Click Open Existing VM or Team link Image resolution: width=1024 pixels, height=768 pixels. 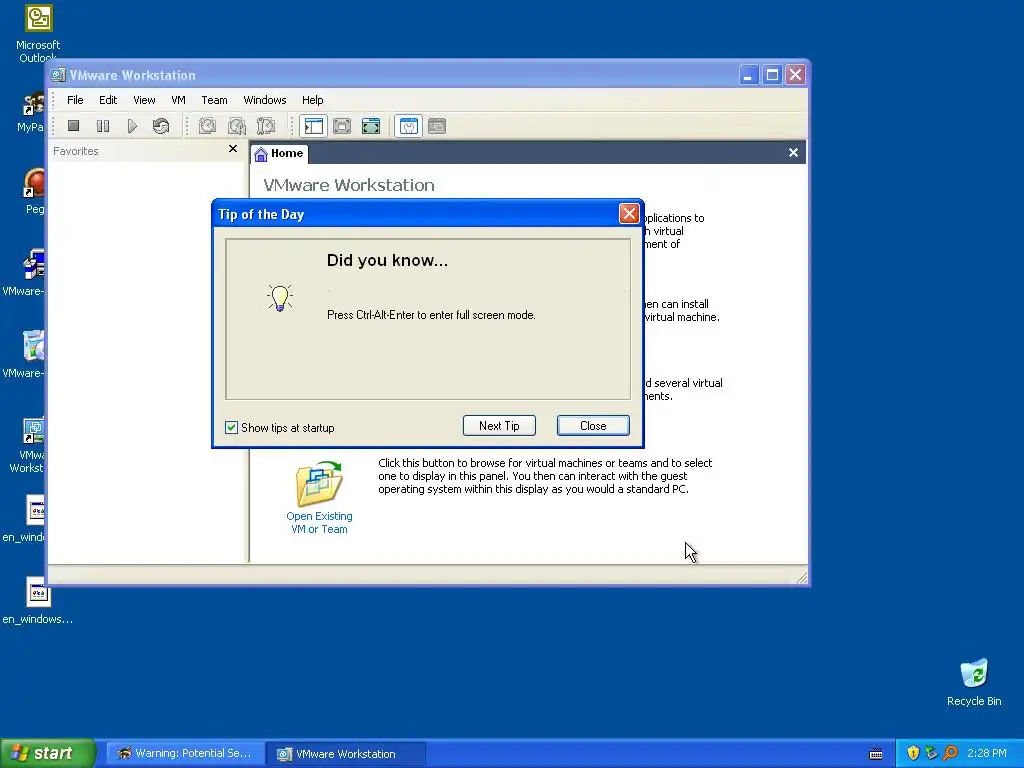[x=319, y=522]
